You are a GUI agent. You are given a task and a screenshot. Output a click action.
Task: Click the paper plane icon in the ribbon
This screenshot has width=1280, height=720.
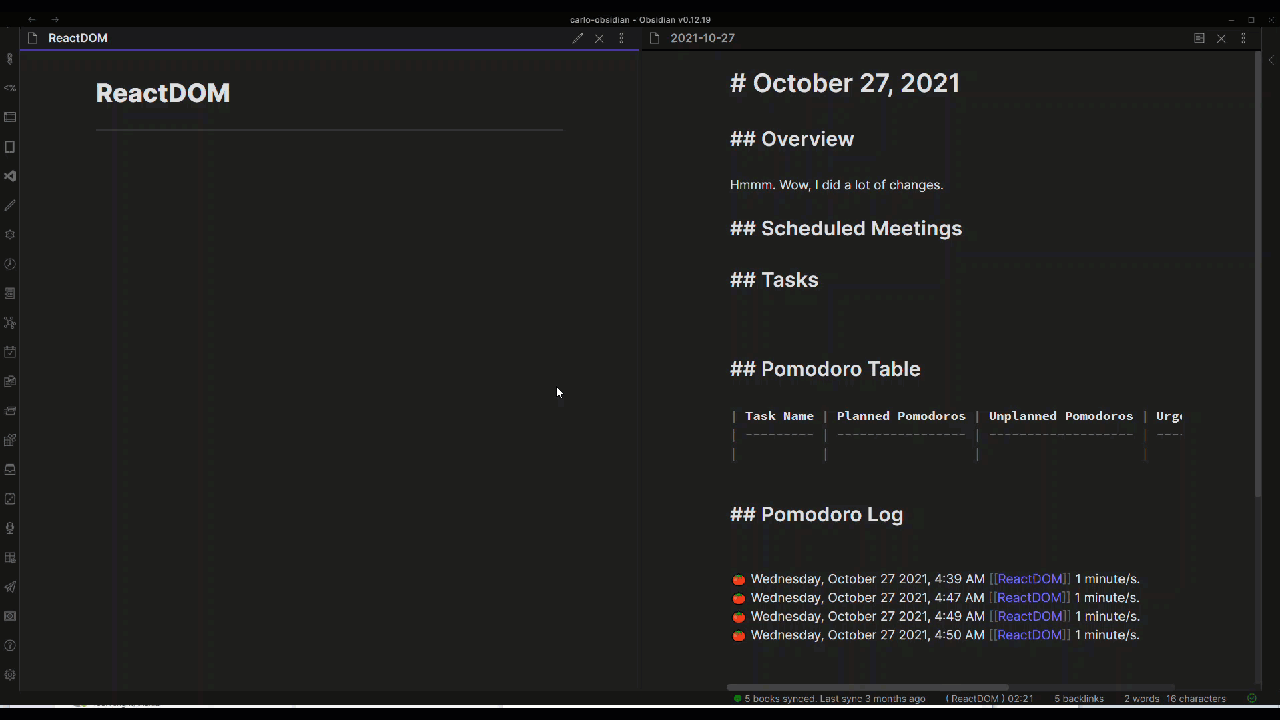point(10,587)
